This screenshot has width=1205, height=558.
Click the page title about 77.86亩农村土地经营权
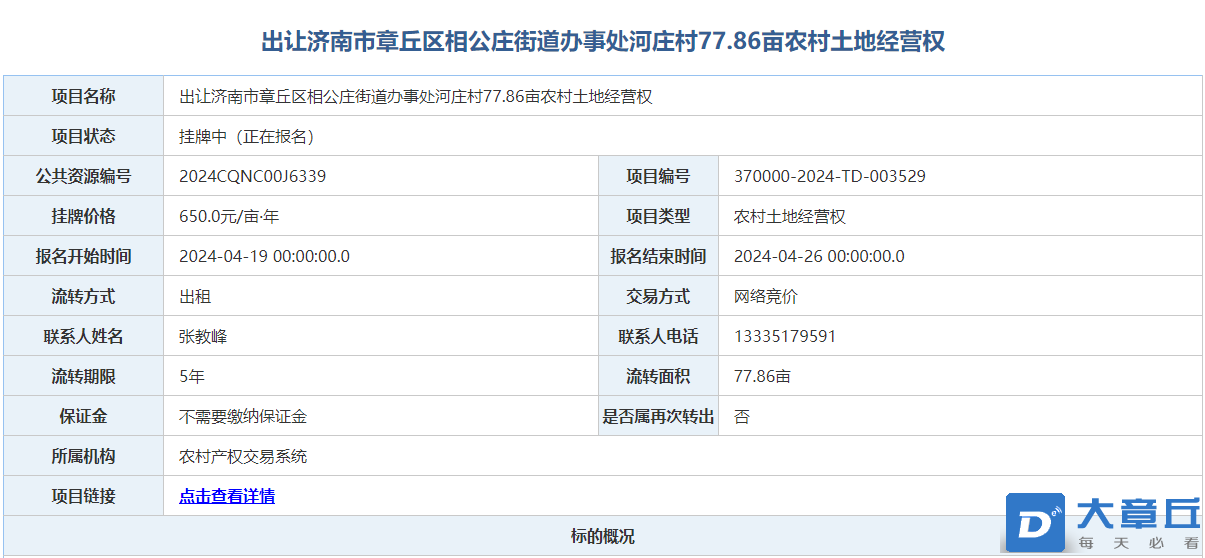click(x=603, y=41)
